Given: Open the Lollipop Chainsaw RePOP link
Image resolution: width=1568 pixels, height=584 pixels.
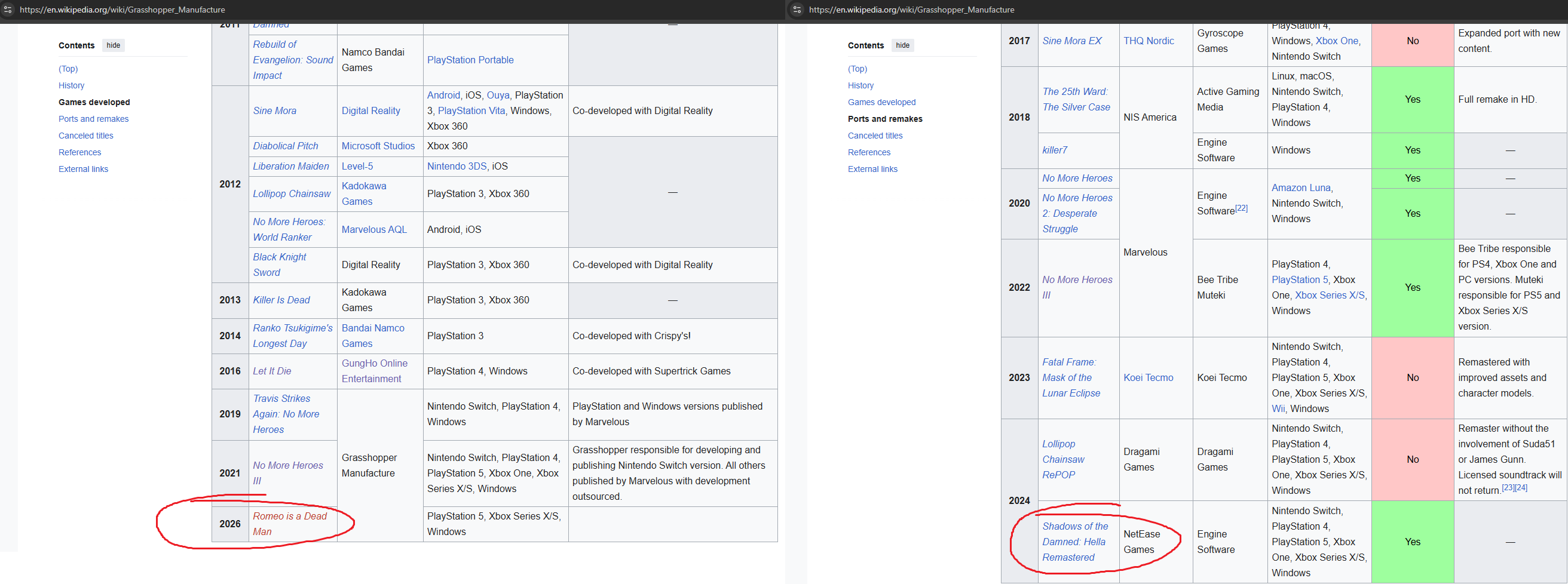Looking at the screenshot, I should [1064, 460].
